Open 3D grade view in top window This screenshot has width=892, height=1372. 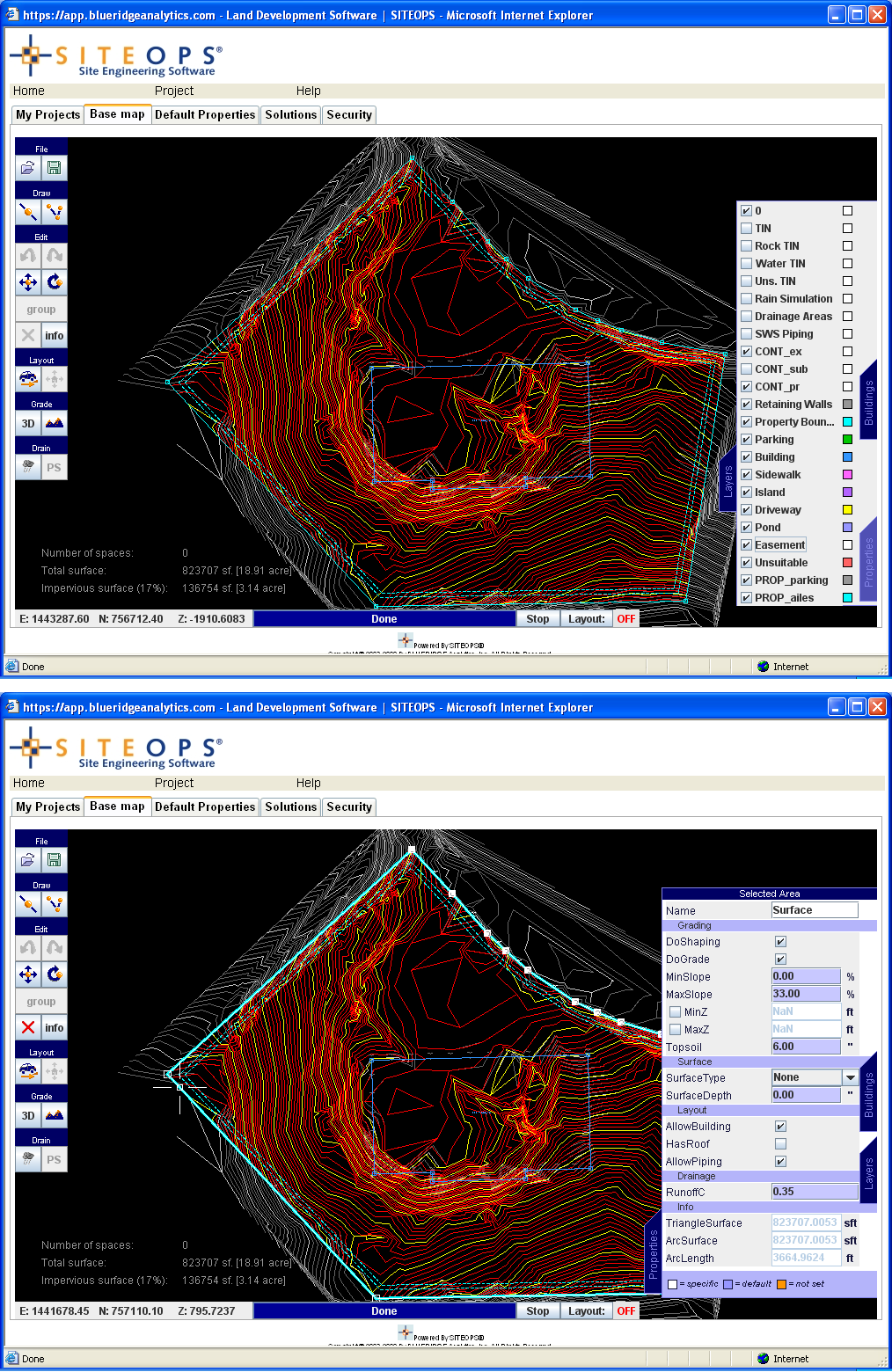pyautogui.click(x=28, y=423)
